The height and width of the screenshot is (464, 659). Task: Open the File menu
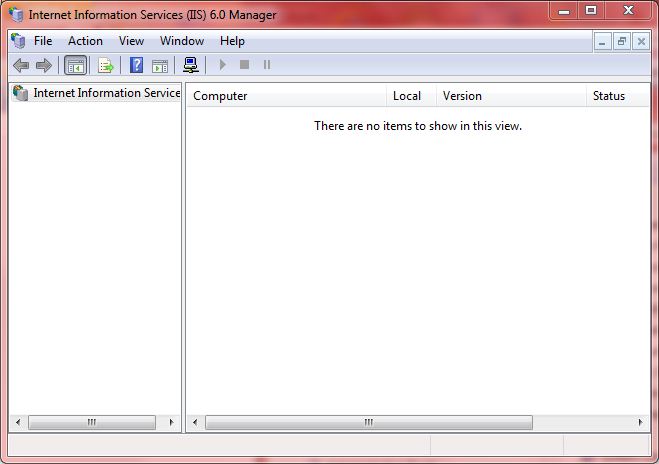(43, 41)
